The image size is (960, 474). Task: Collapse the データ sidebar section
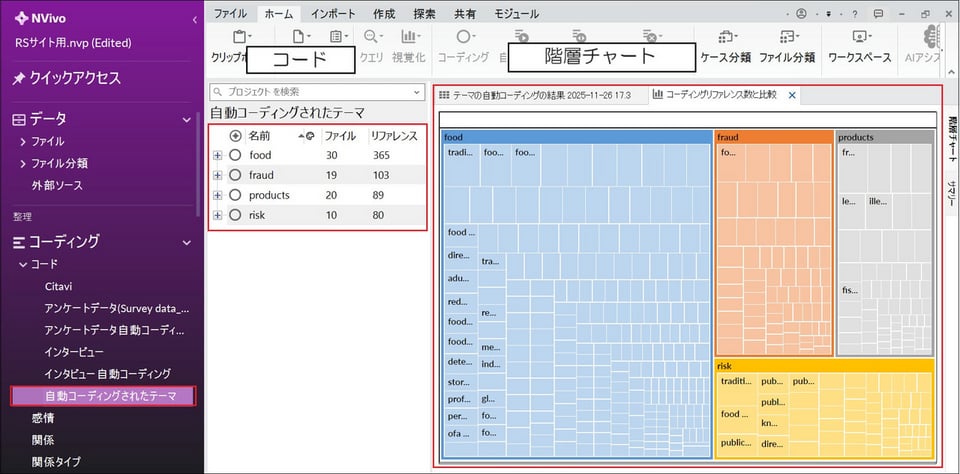(187, 119)
